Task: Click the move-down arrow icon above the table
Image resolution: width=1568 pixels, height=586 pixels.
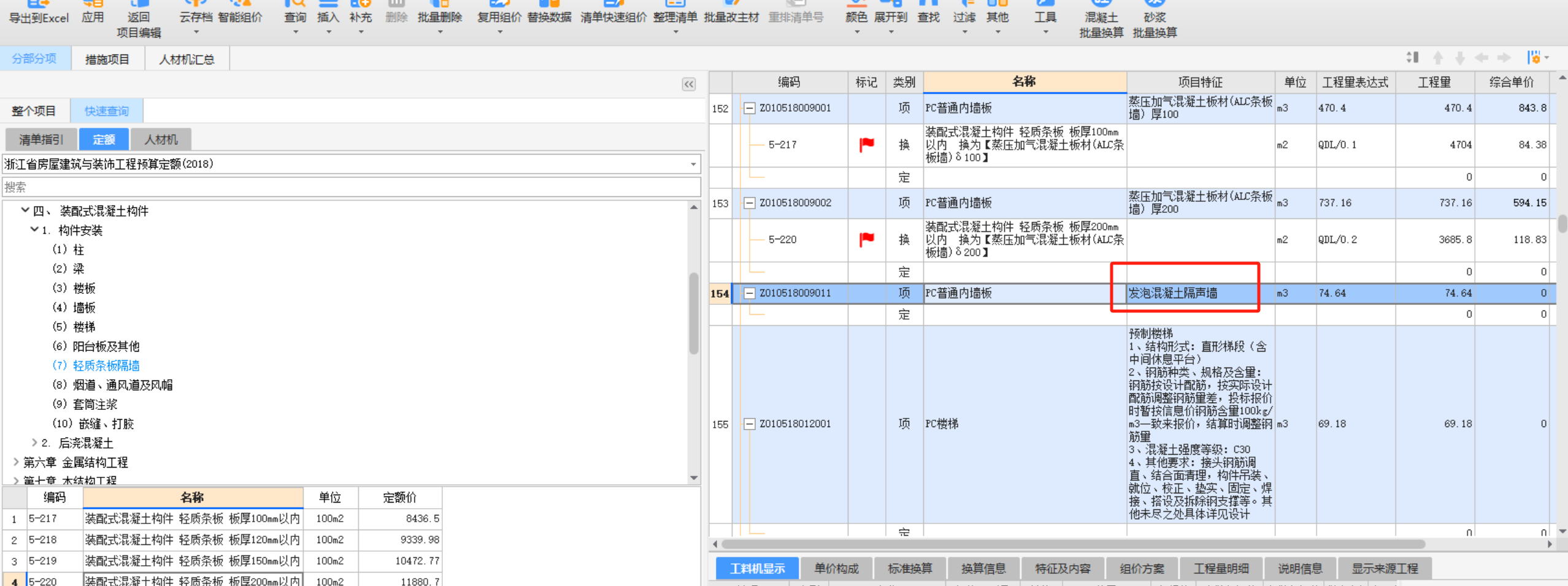Action: [1460, 58]
